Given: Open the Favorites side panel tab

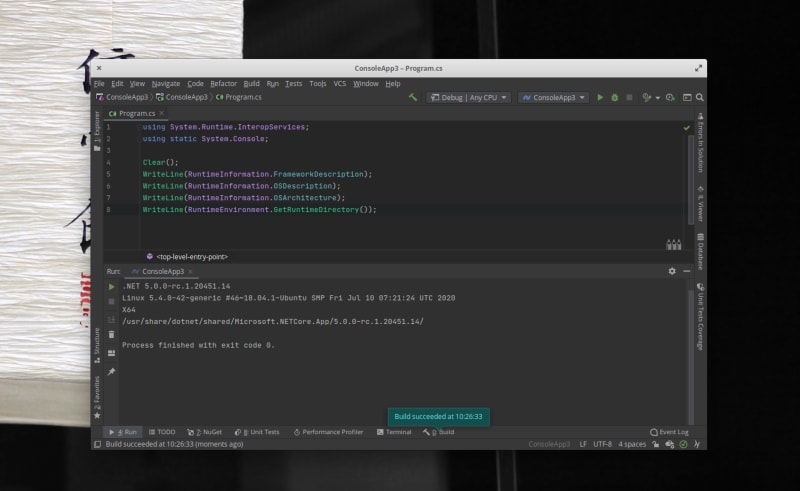Looking at the screenshot, I should coord(97,397).
